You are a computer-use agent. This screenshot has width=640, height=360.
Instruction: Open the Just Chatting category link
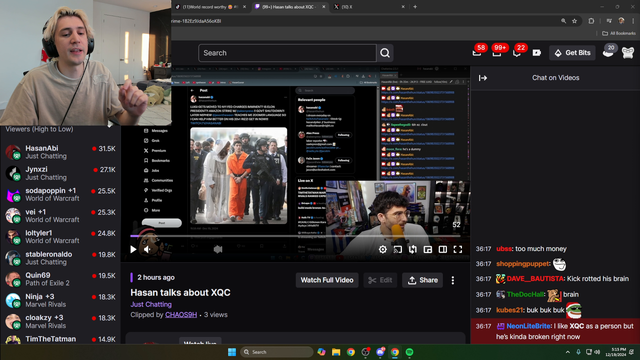click(x=151, y=304)
